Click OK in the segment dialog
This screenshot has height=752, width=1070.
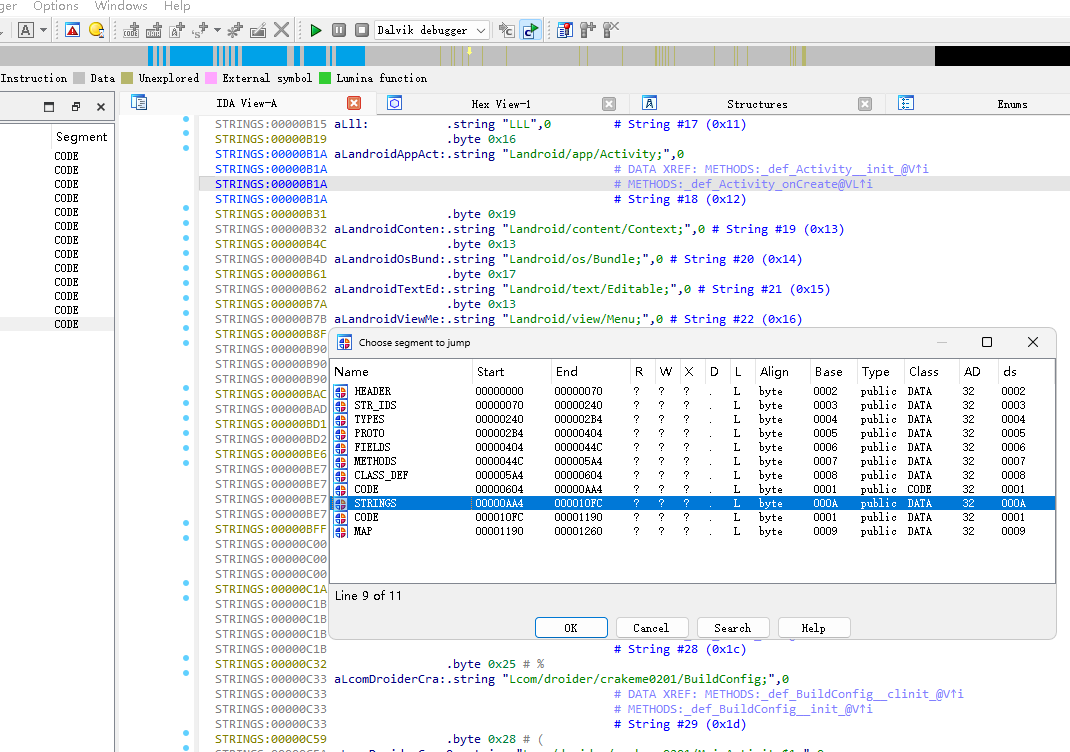(x=571, y=628)
